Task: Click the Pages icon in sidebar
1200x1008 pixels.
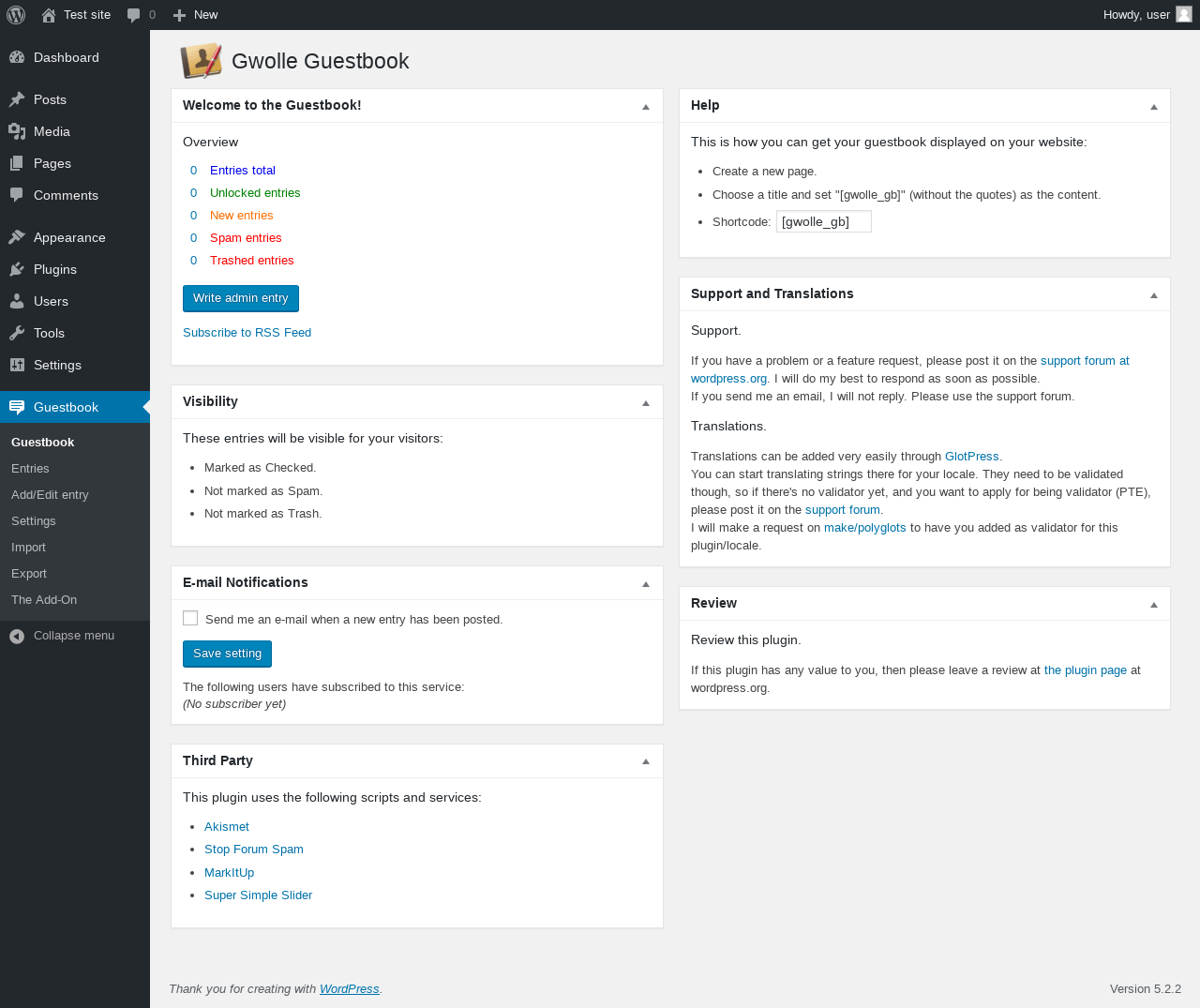Action: [x=17, y=163]
